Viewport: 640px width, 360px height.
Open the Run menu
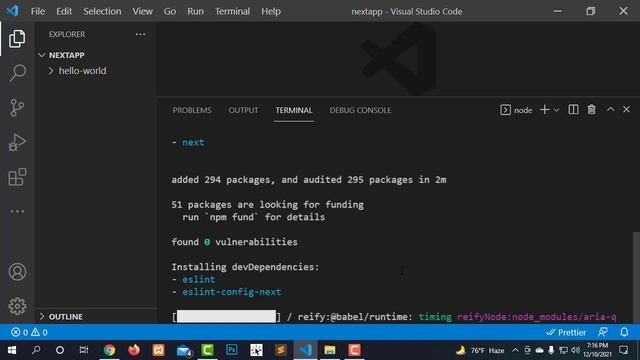[x=195, y=11]
